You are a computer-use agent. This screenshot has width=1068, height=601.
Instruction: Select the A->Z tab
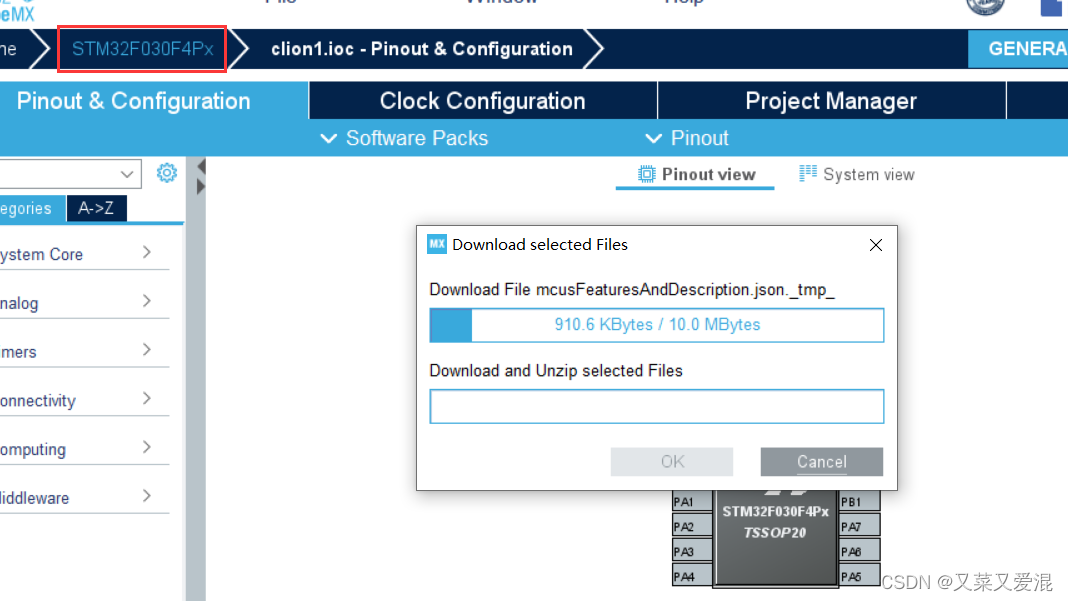click(96, 208)
